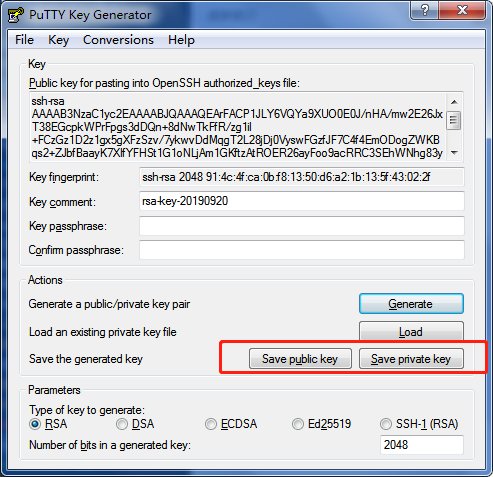Click the number of bits field showing 2048
This screenshot has height=477, width=493.
click(x=422, y=445)
